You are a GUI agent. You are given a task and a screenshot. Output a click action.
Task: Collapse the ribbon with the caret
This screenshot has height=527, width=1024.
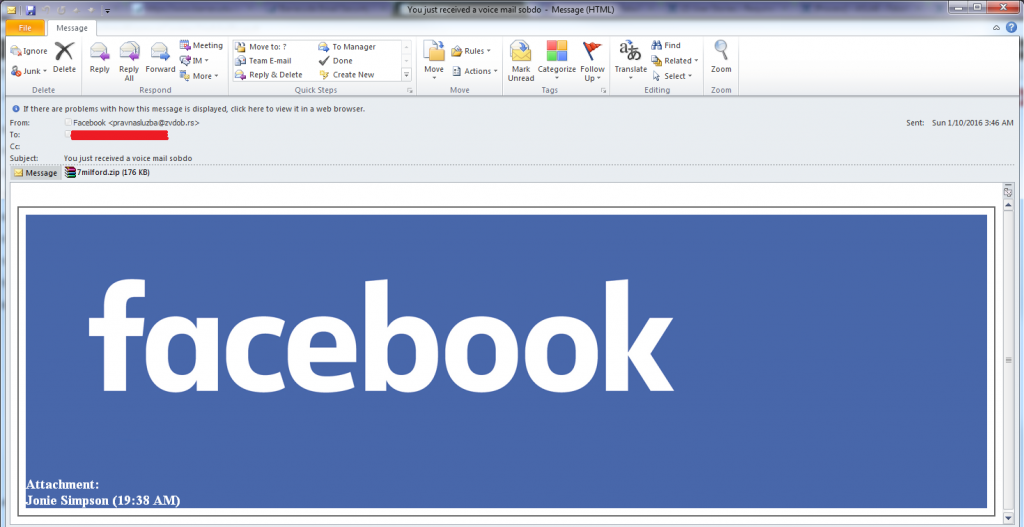pos(996,27)
